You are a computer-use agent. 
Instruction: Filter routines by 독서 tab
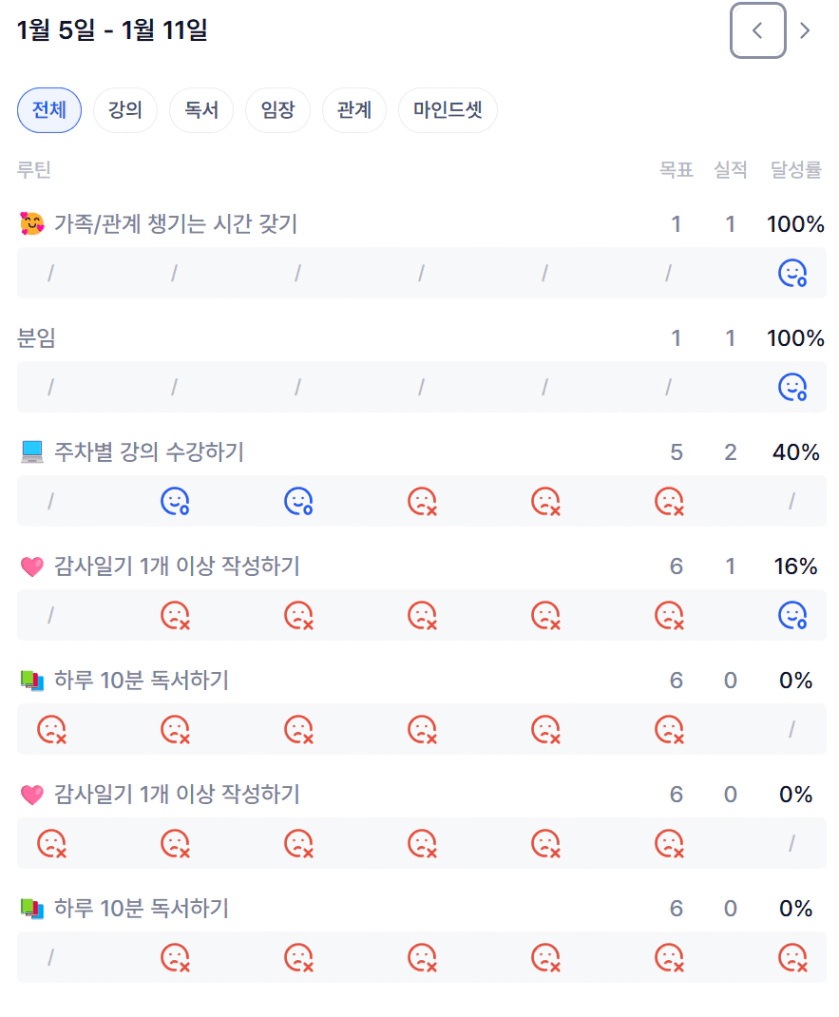coord(201,110)
